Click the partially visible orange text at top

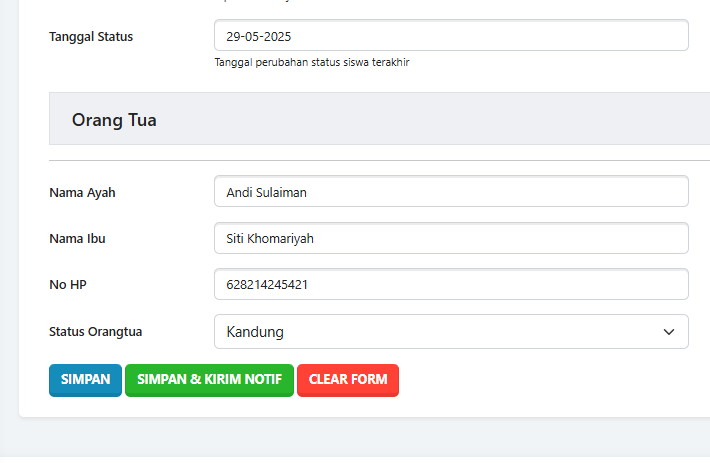(x=250, y=2)
